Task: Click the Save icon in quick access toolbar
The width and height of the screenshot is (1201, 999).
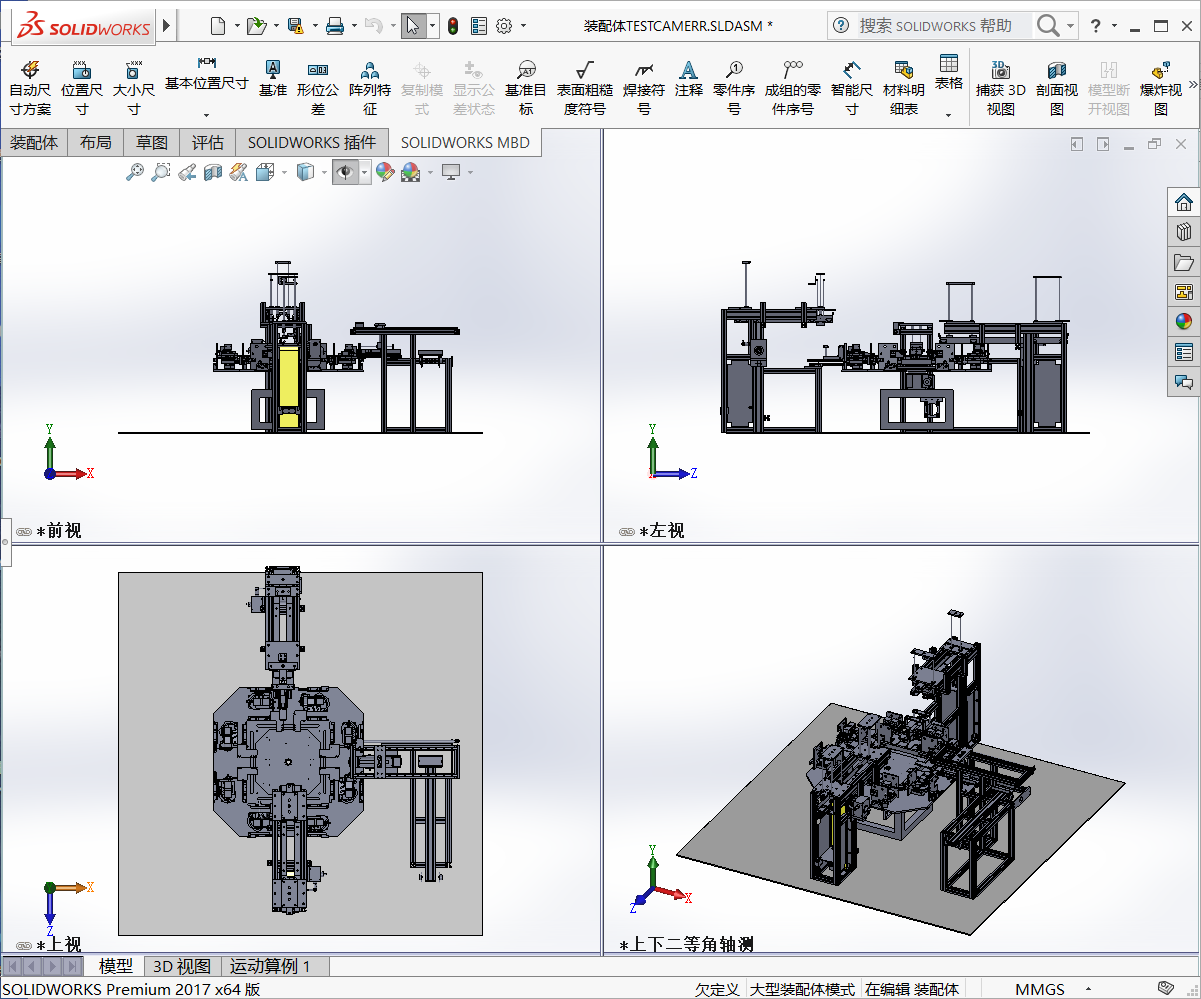Action: point(295,26)
